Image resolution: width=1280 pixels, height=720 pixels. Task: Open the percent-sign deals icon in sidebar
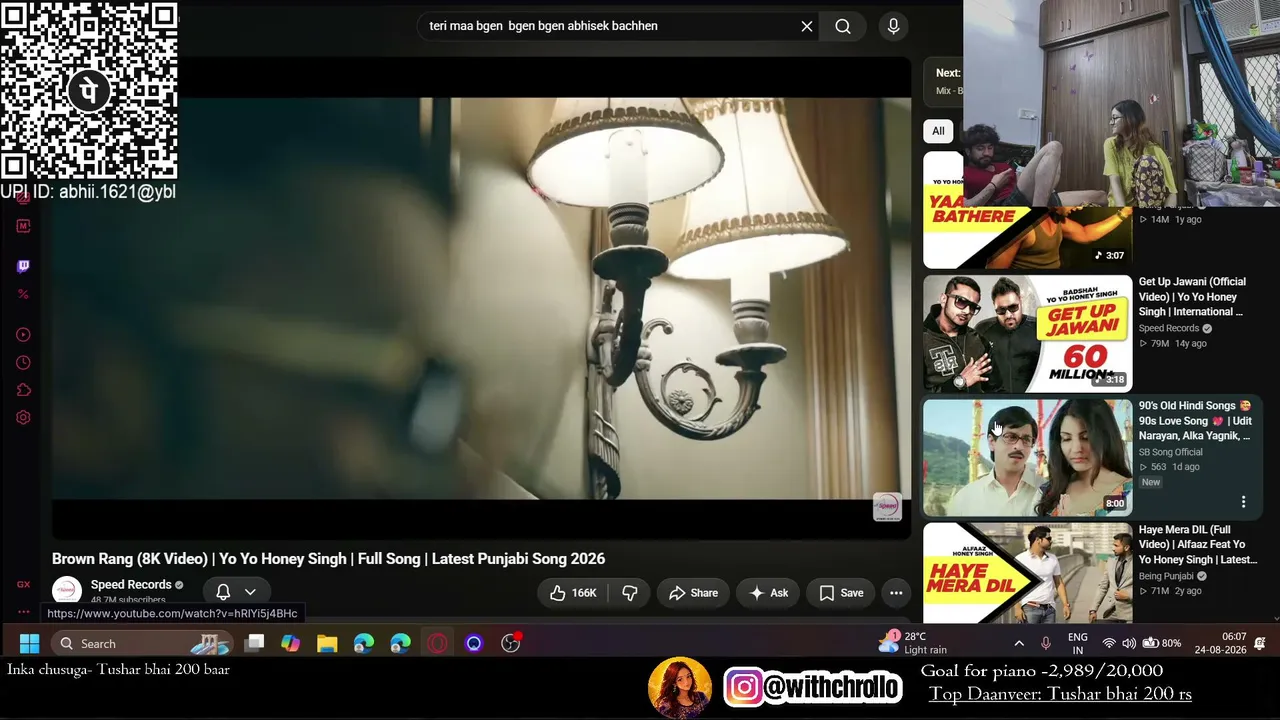[23, 294]
